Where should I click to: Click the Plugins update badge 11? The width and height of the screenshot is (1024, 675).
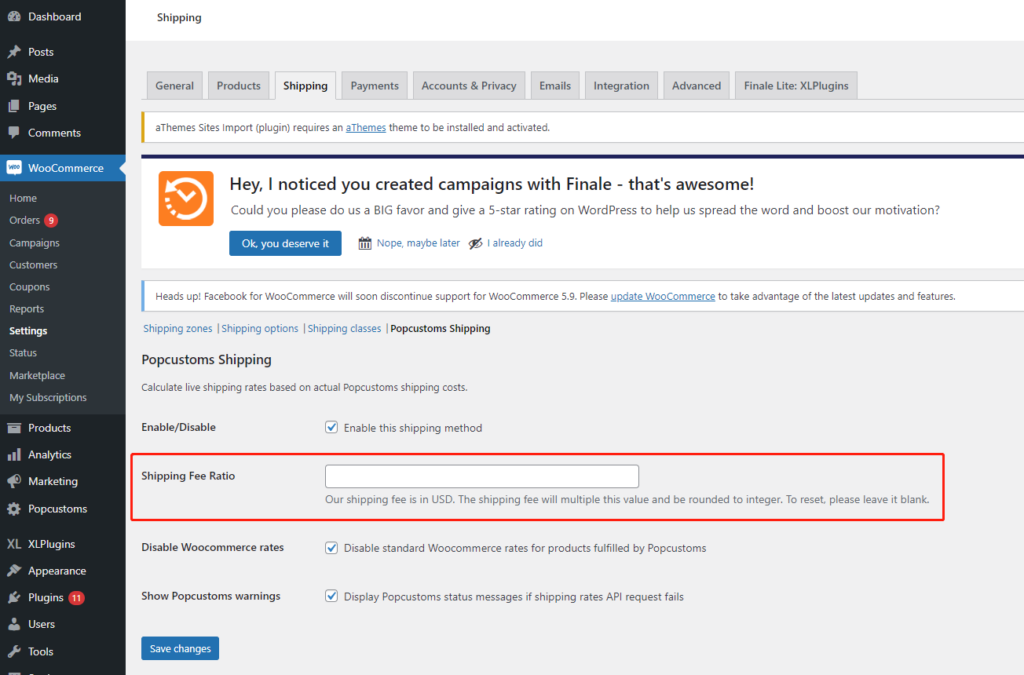(76, 598)
